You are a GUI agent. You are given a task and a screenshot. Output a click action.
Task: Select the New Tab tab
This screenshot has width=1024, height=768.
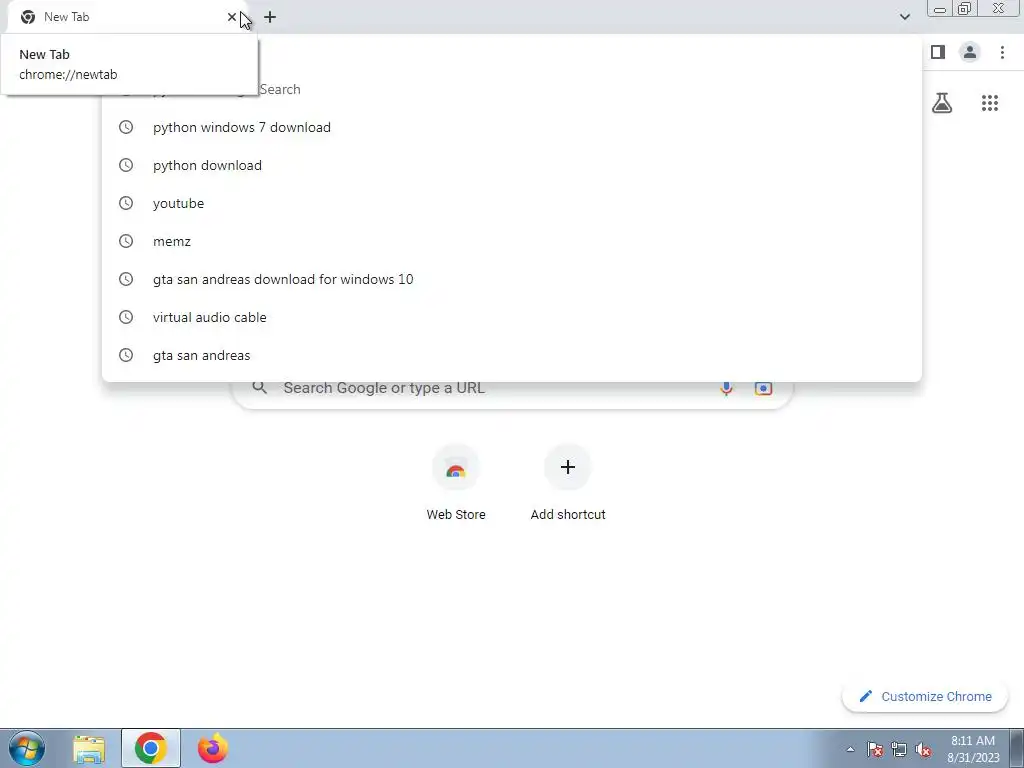(x=127, y=18)
